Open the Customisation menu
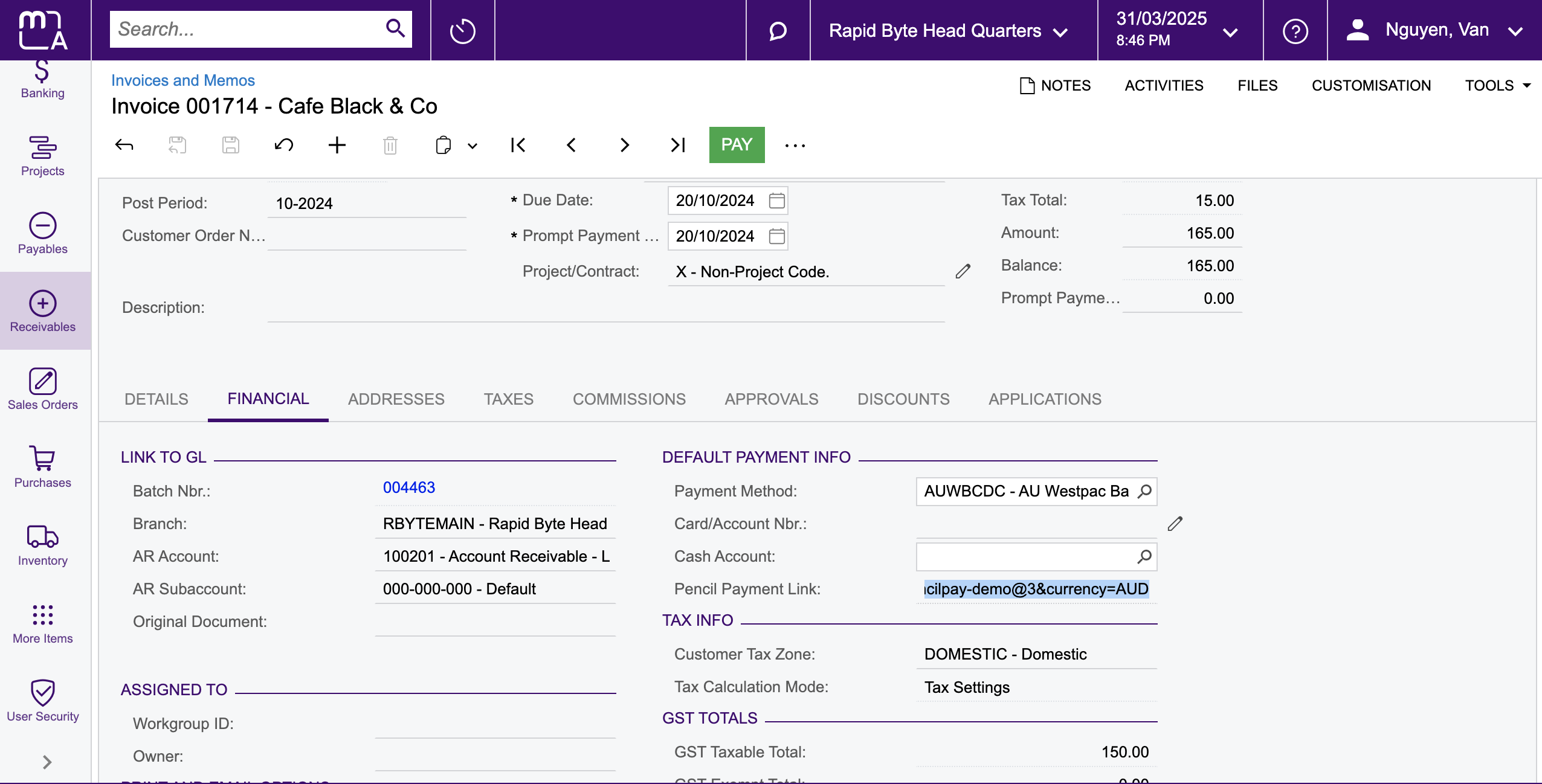This screenshot has height=784, width=1542. pyautogui.click(x=1372, y=86)
